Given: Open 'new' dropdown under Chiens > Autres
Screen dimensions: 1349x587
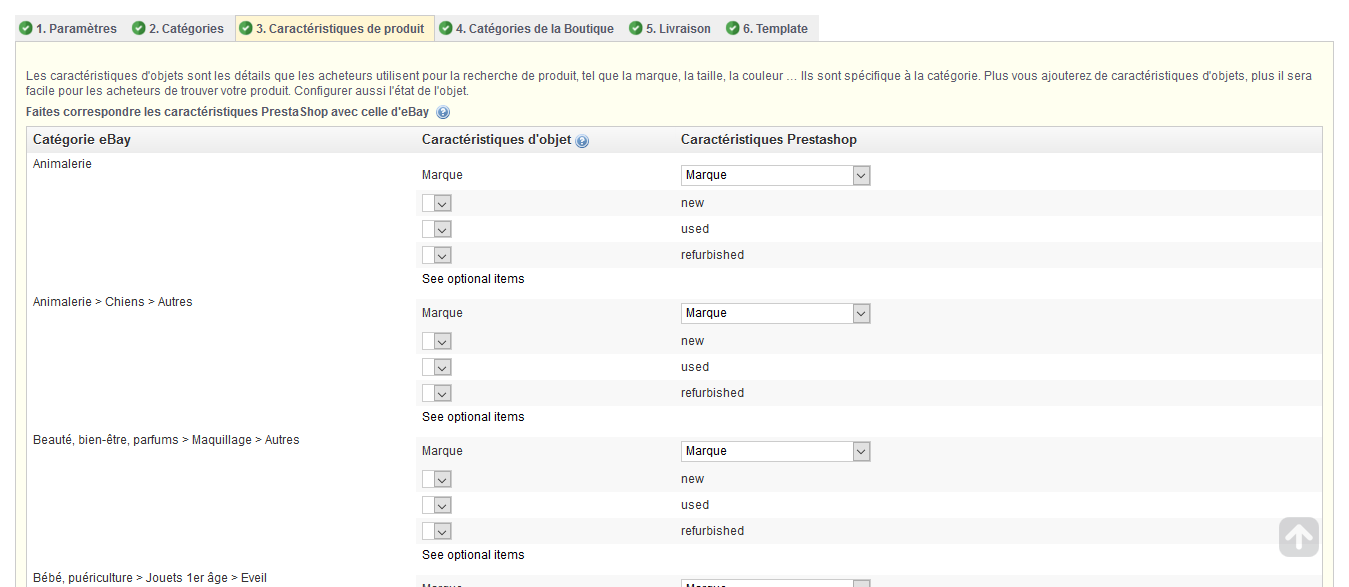Looking at the screenshot, I should [437, 341].
